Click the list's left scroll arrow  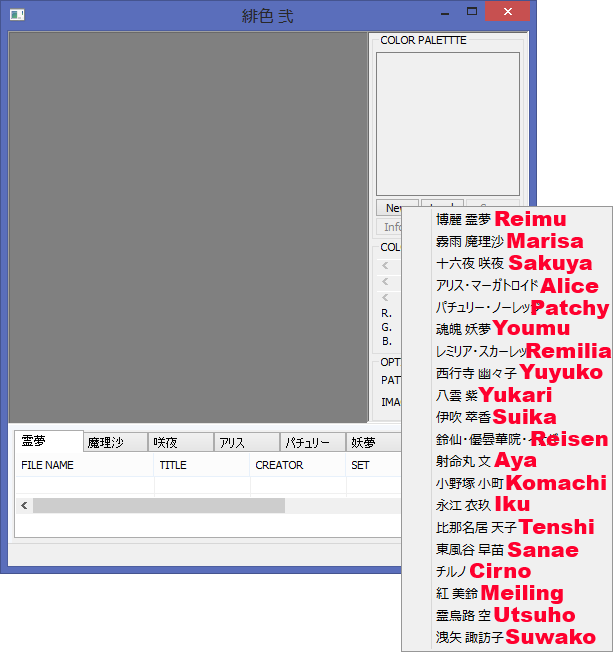pos(24,506)
